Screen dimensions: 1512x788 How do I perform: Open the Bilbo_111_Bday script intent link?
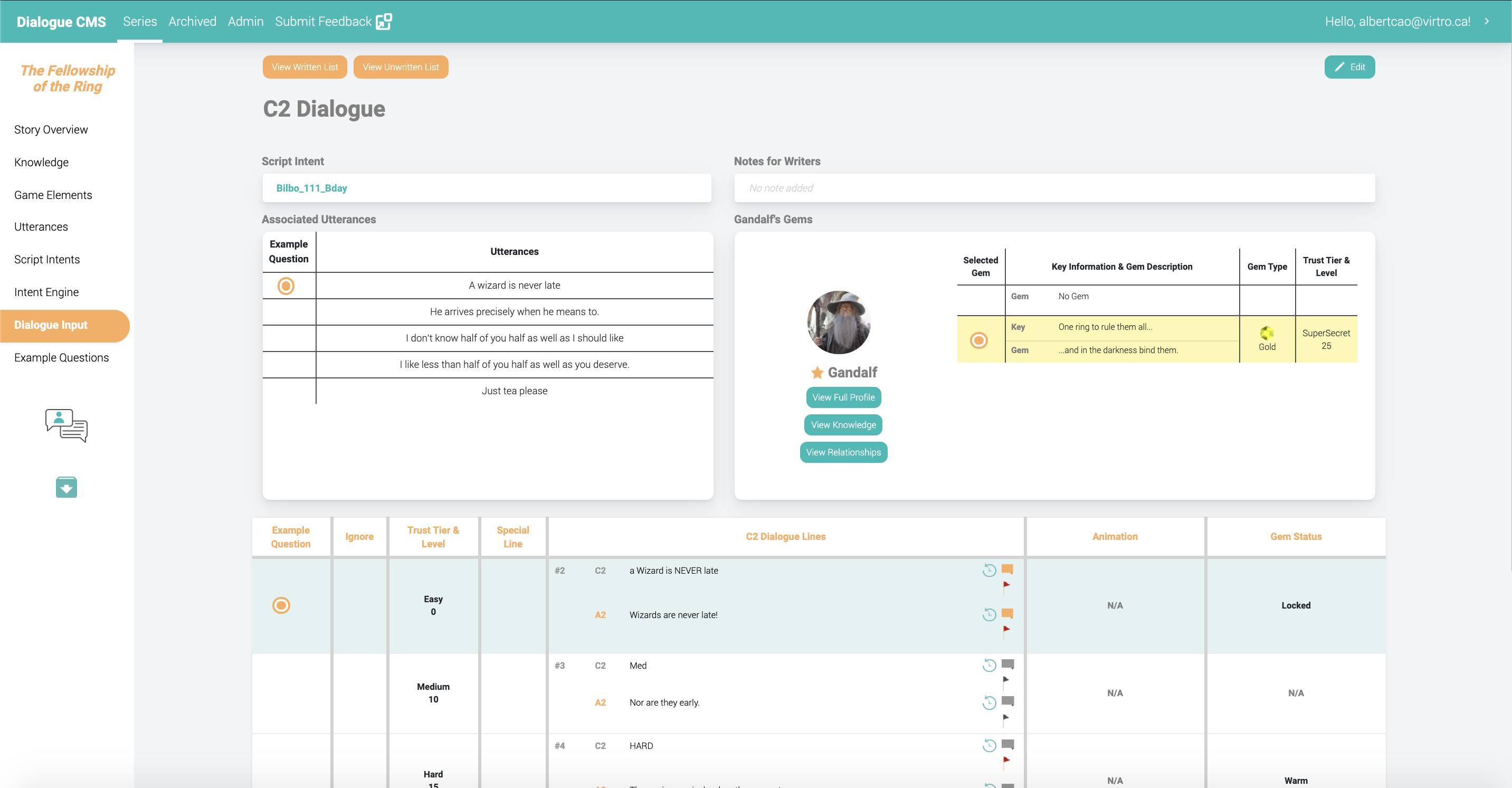[x=311, y=188]
